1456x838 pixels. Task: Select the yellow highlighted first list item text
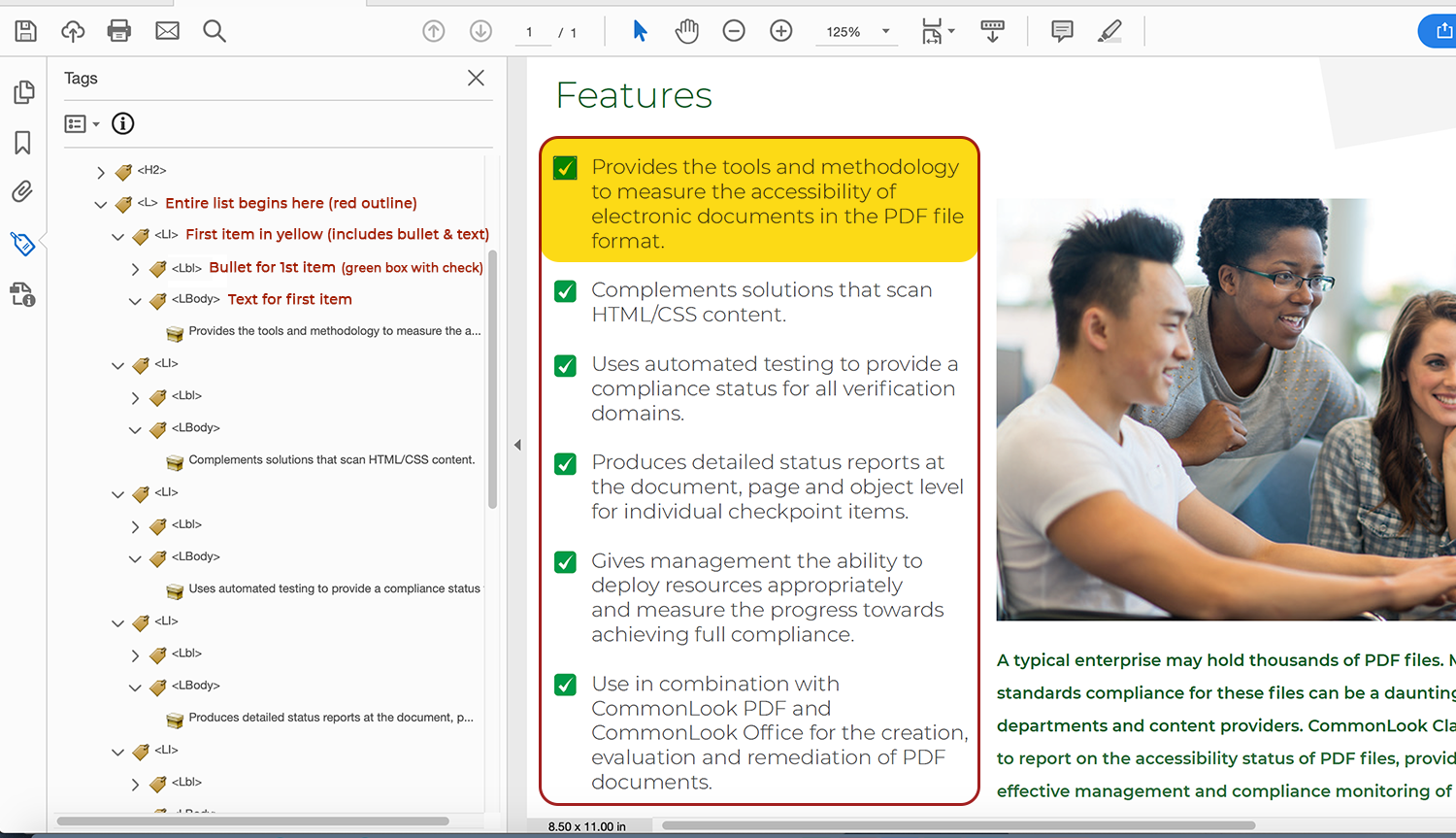click(x=777, y=204)
